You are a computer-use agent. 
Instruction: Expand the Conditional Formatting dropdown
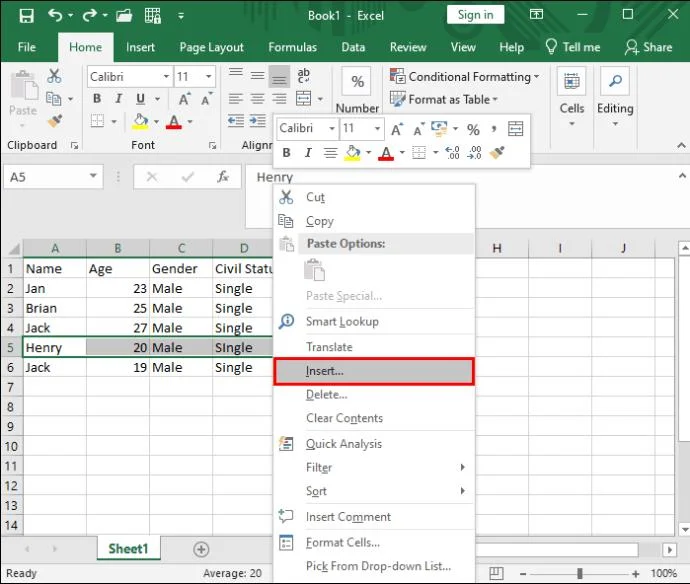coord(536,77)
